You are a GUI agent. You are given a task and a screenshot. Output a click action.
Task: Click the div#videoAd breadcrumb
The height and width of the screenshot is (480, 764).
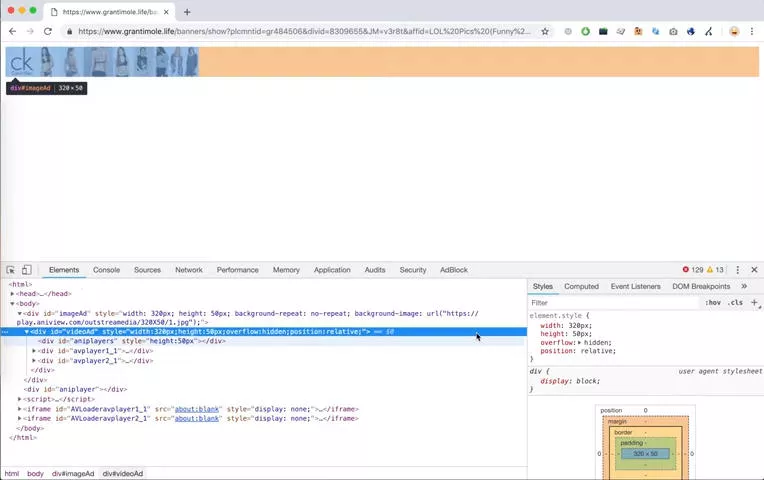click(123, 473)
